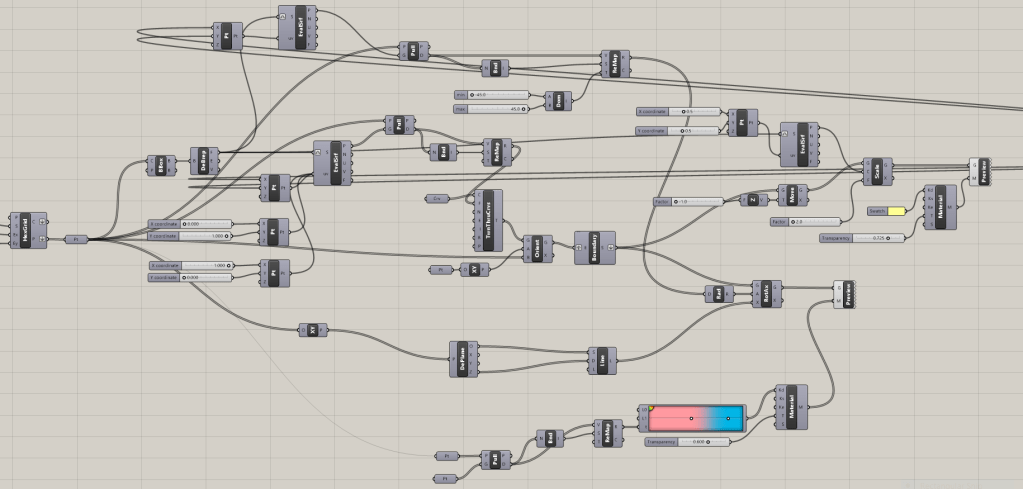Viewport: 1023px width, 489px height.
Task: Select the Transparency slider showing 0.725
Action: click(x=862, y=238)
